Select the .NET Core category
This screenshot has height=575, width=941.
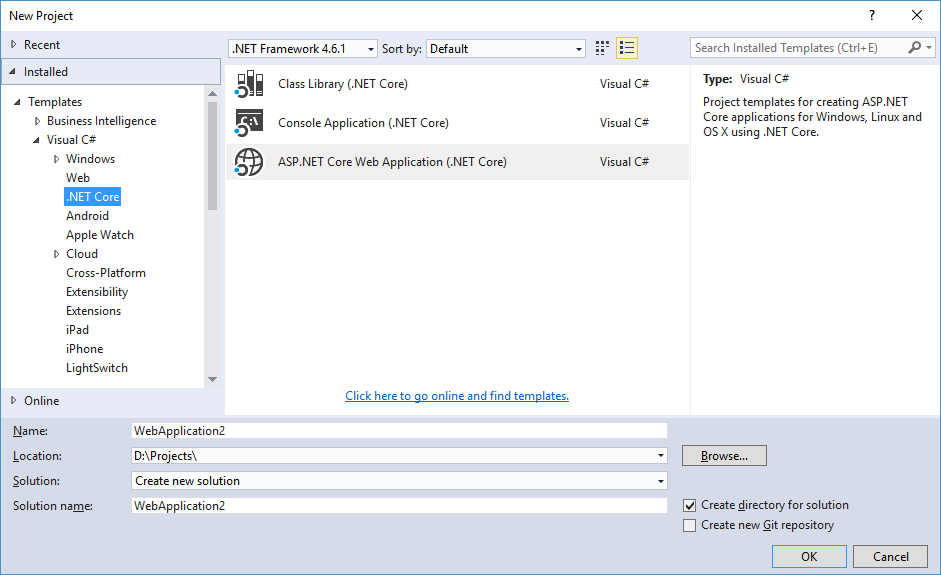coord(93,197)
